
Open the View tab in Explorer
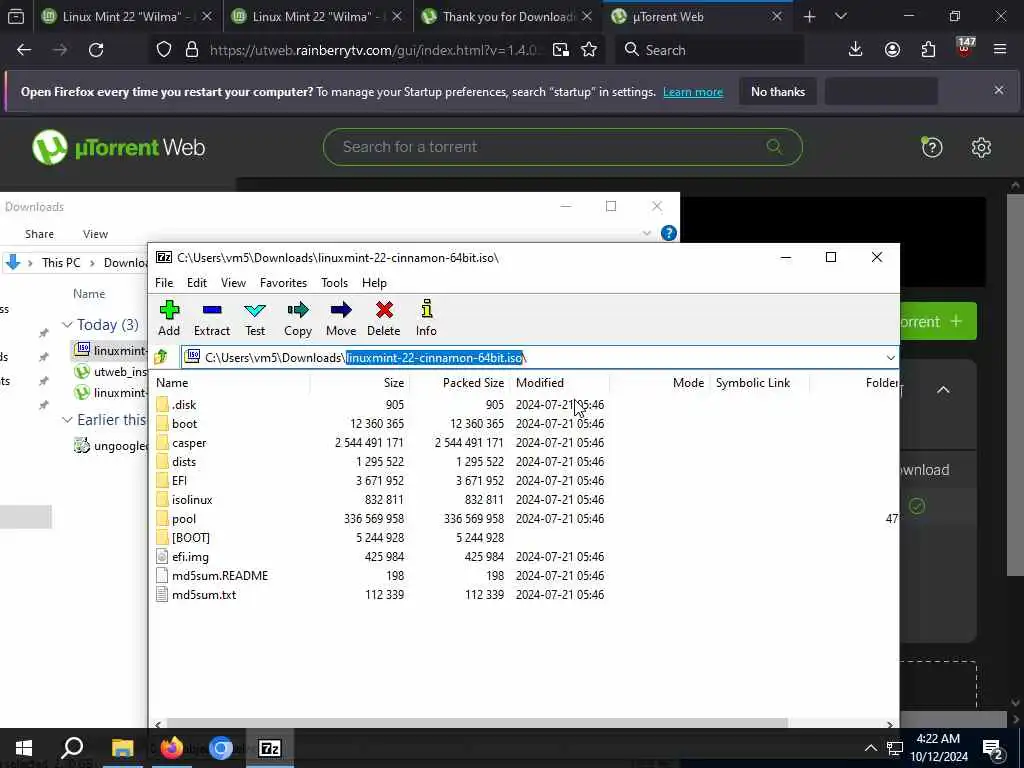pos(95,234)
